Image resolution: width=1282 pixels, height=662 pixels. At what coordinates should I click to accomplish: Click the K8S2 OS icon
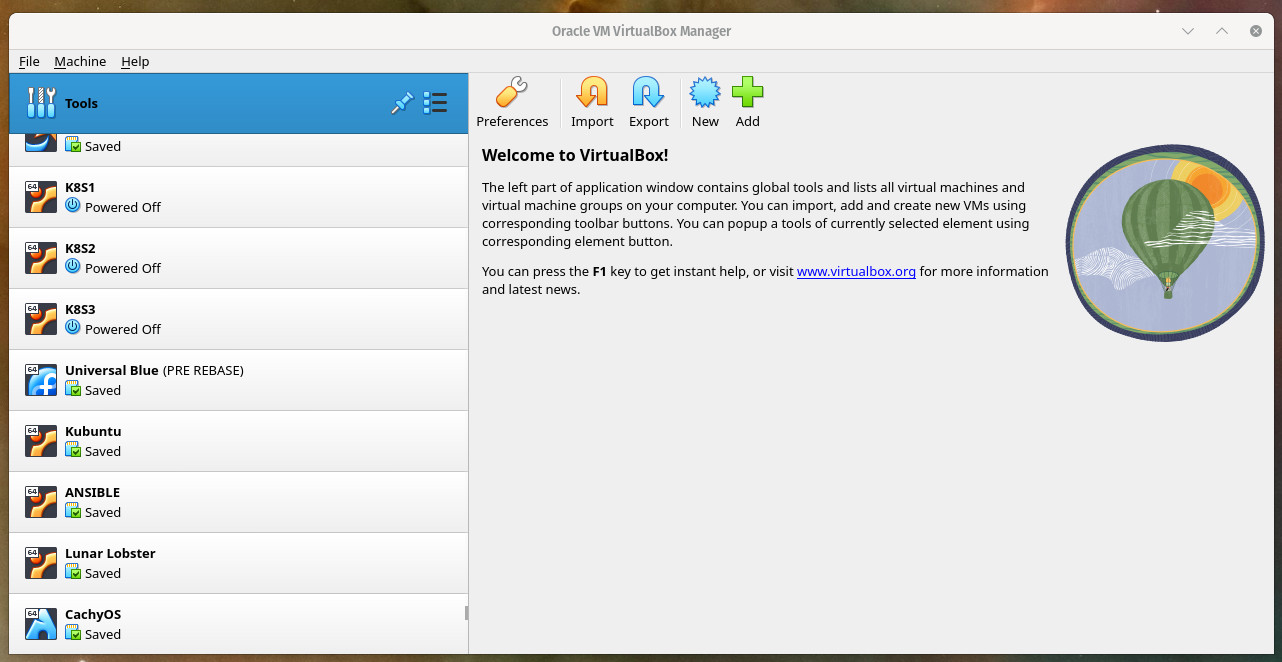41,258
